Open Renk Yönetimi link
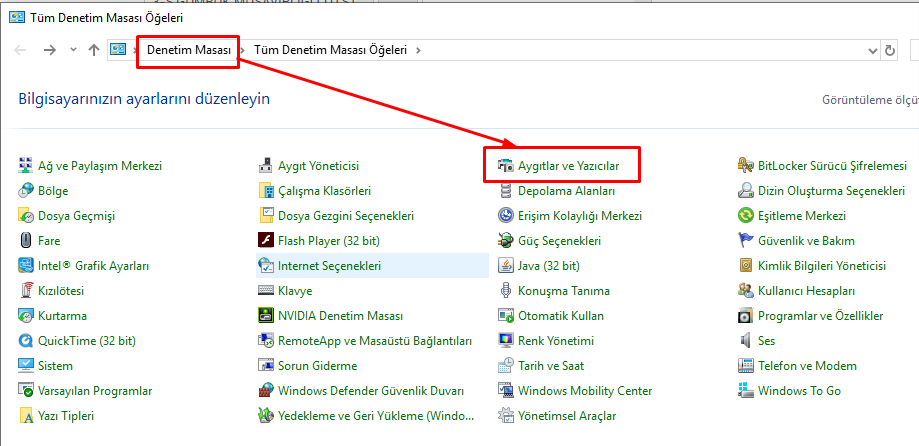The height and width of the screenshot is (446, 919). (556, 341)
